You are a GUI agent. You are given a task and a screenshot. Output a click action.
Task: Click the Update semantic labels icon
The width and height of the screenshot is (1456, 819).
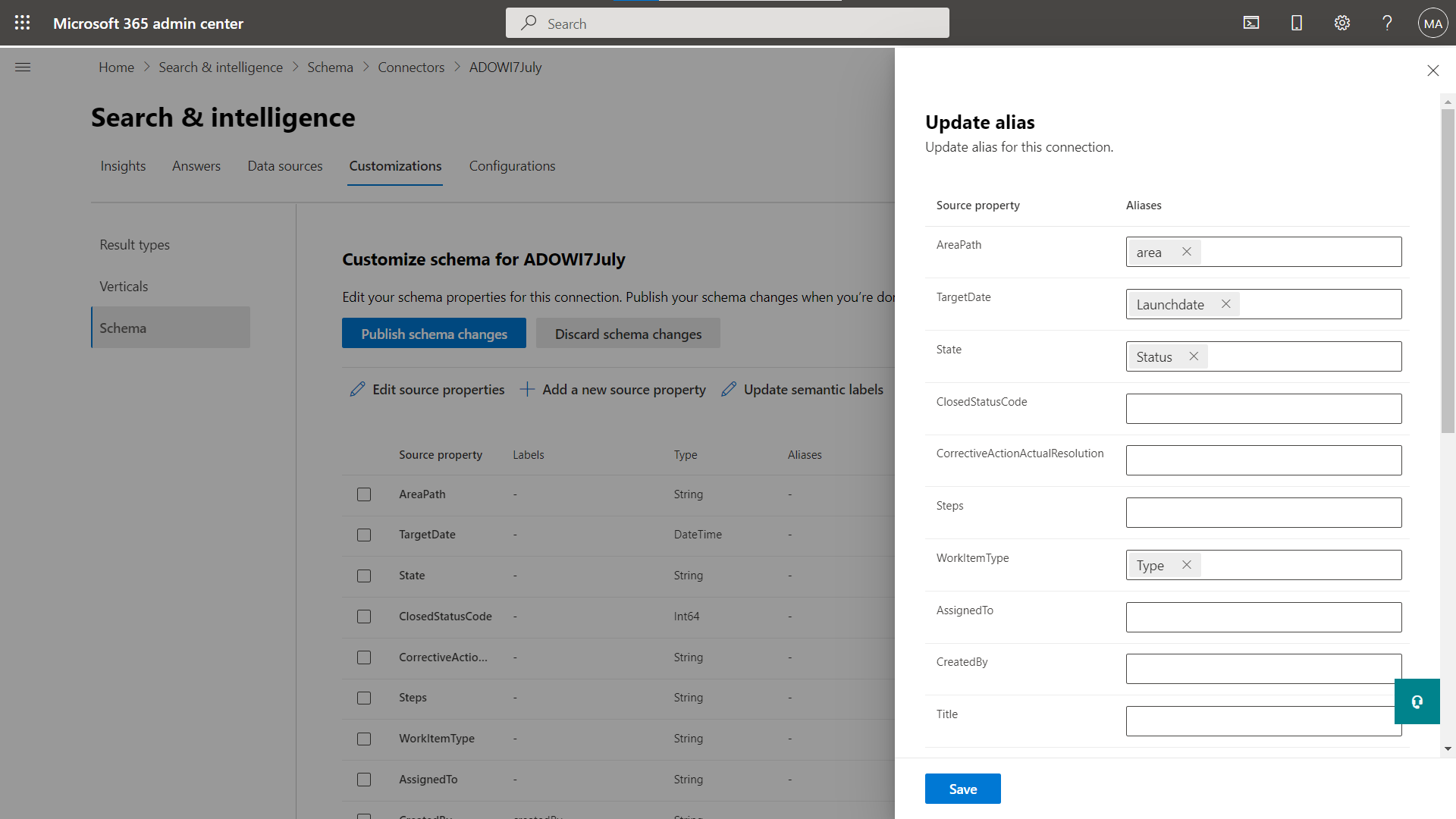(729, 389)
